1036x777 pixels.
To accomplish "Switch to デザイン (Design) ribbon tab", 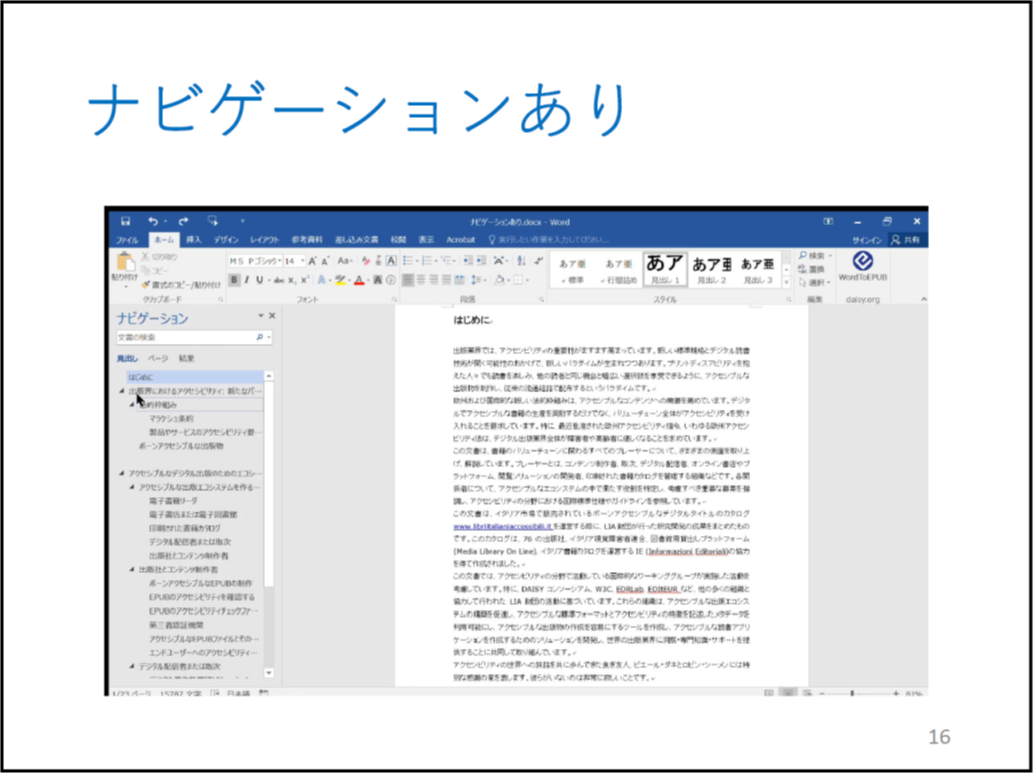I will coord(227,240).
